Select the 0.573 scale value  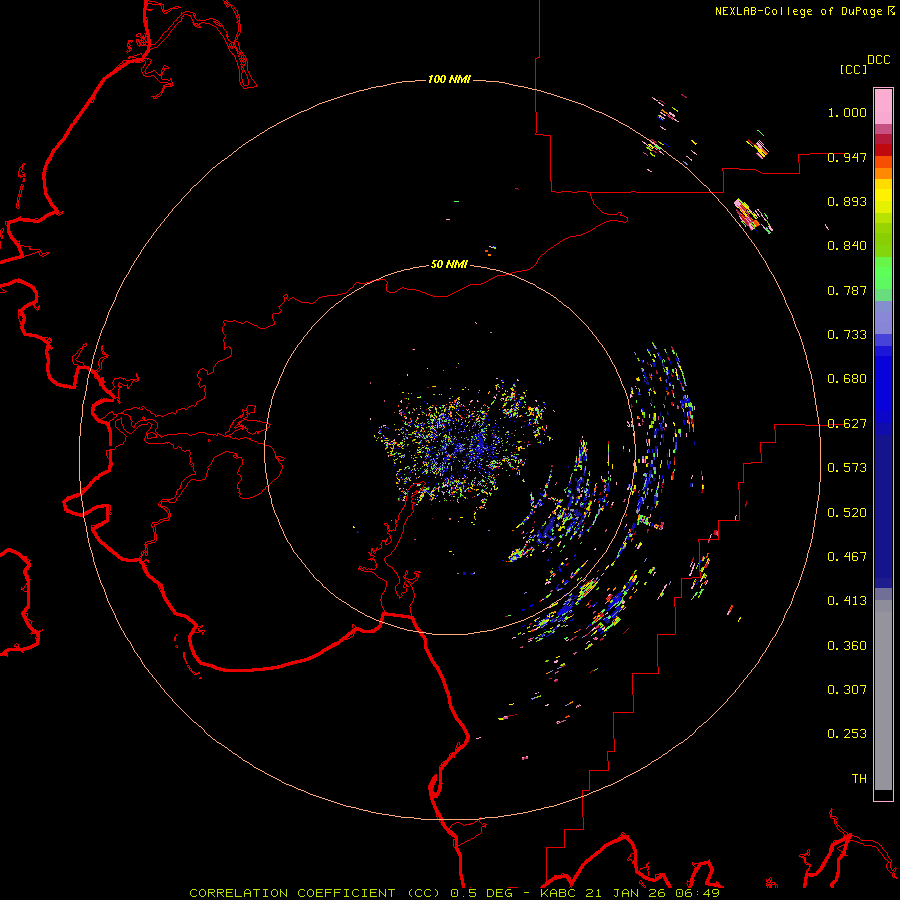pyautogui.click(x=847, y=468)
